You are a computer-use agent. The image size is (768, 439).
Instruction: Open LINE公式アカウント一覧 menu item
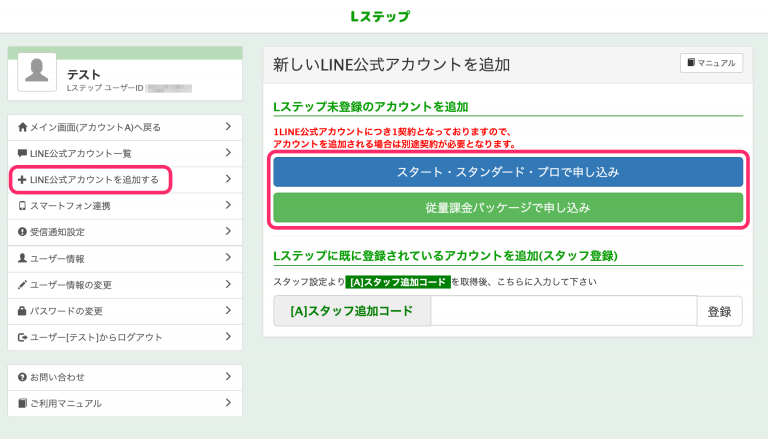tap(125, 153)
